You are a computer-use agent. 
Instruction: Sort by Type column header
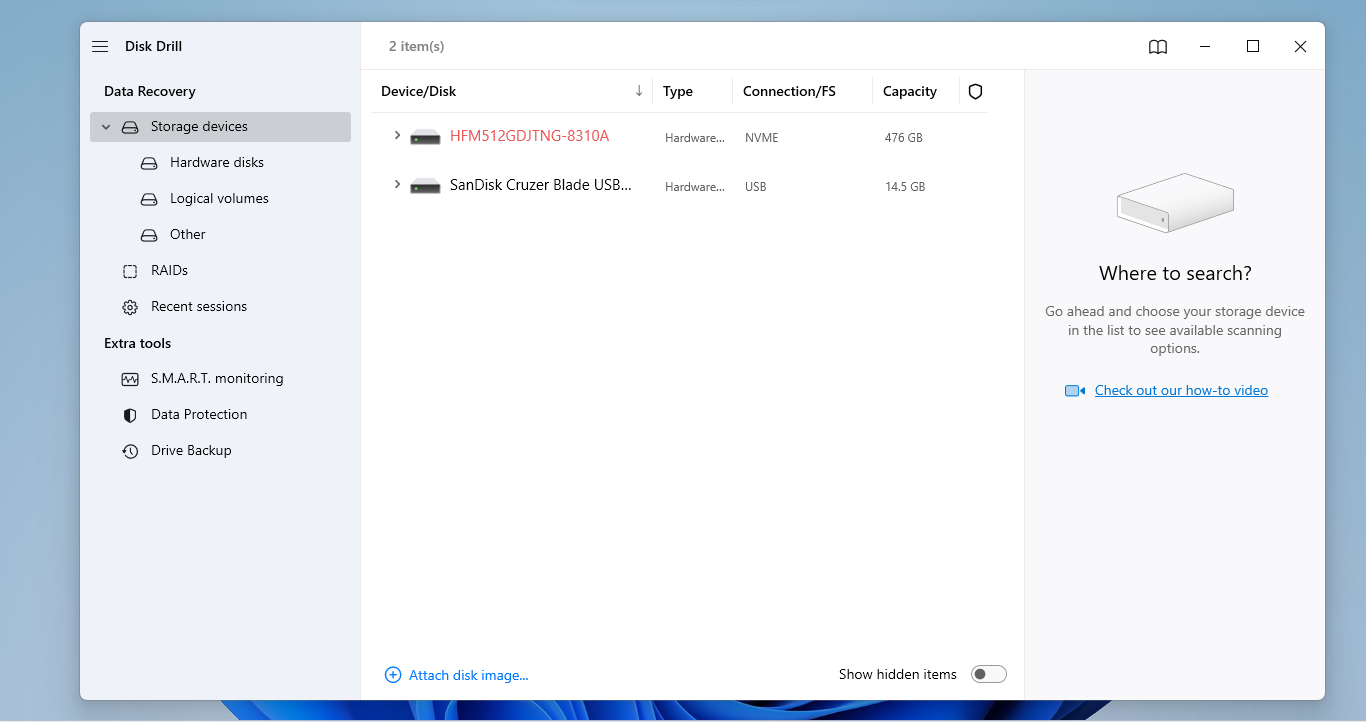coord(678,91)
